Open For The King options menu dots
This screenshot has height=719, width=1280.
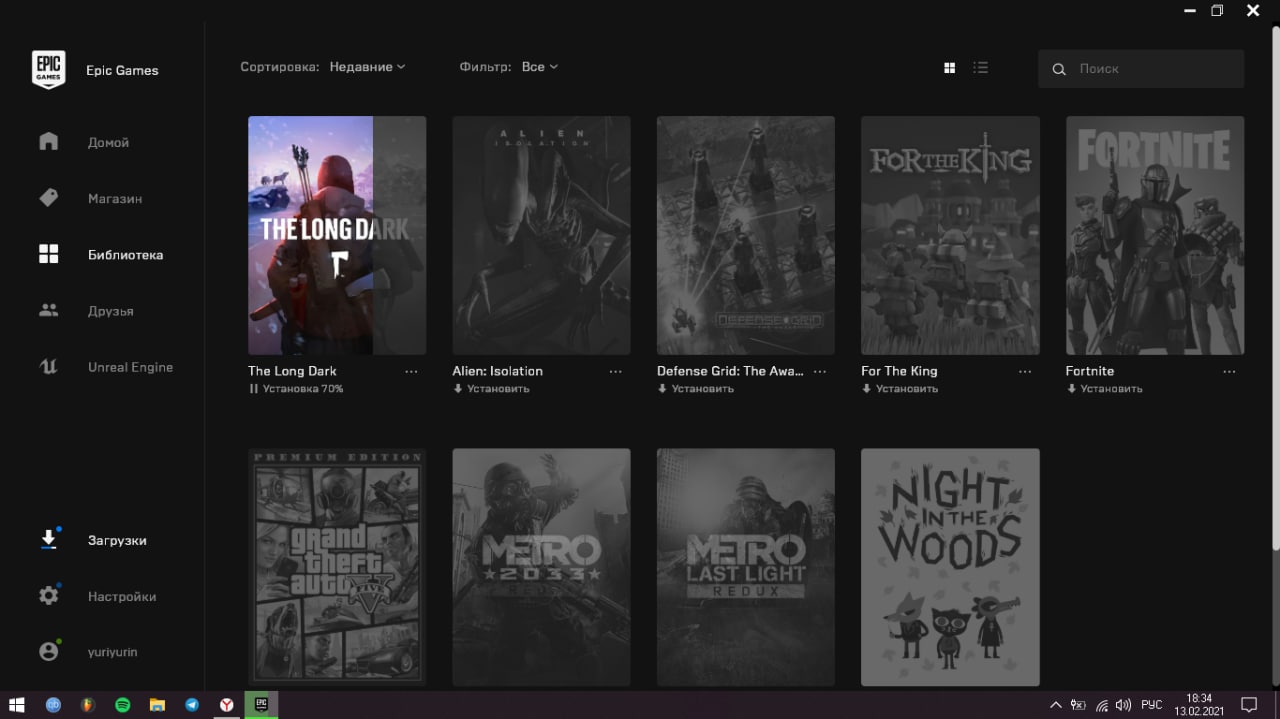[x=1025, y=371]
